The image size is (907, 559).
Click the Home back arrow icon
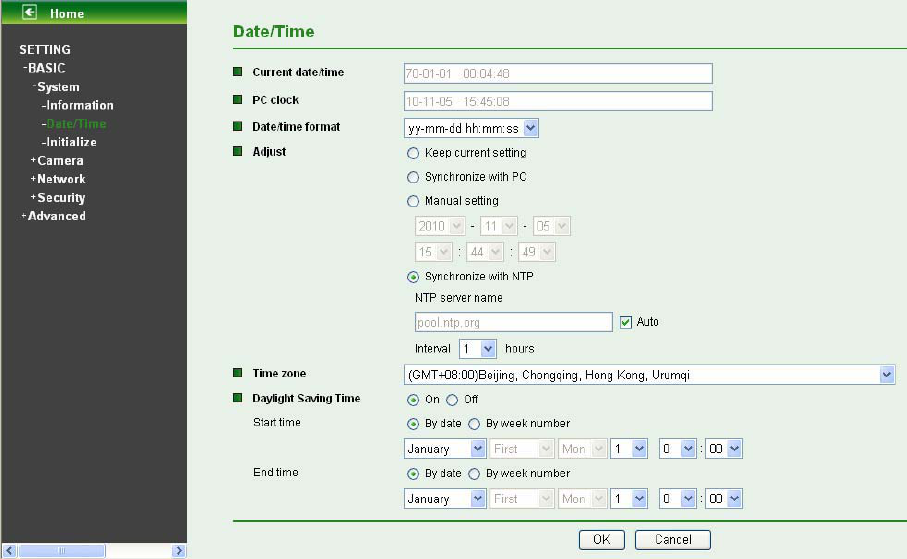pyautogui.click(x=30, y=12)
